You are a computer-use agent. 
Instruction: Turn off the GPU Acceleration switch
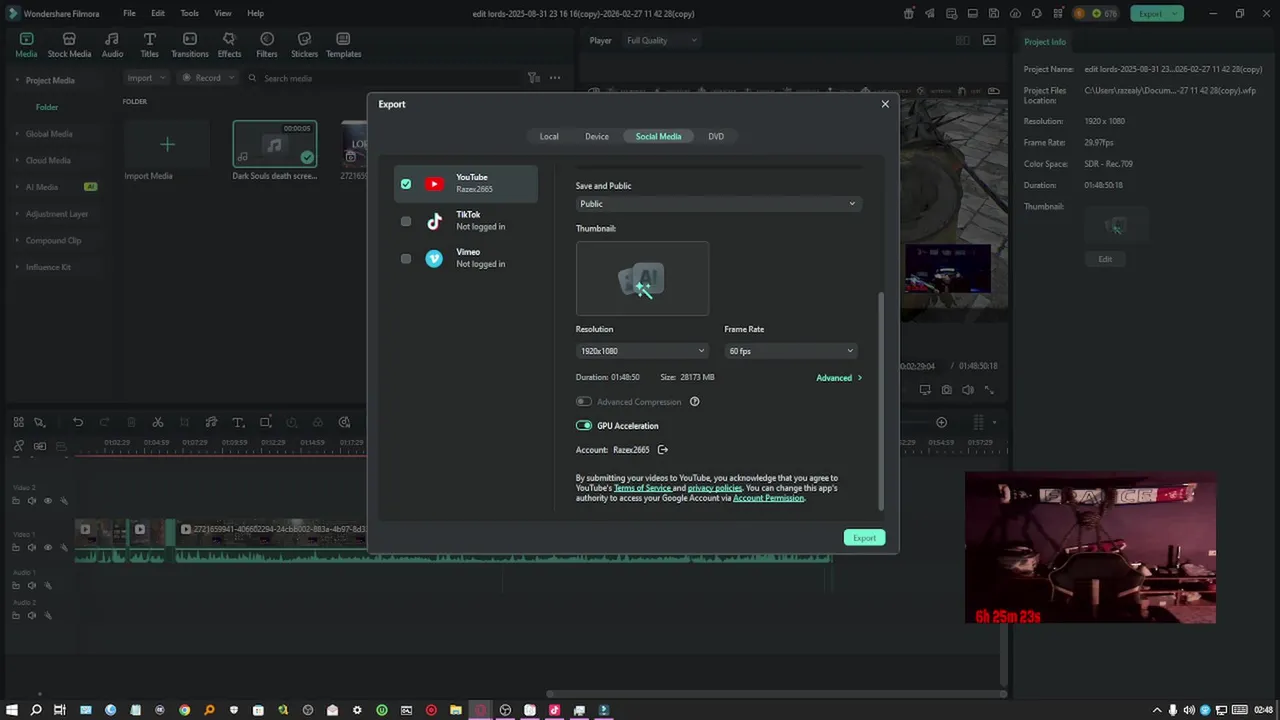click(584, 426)
